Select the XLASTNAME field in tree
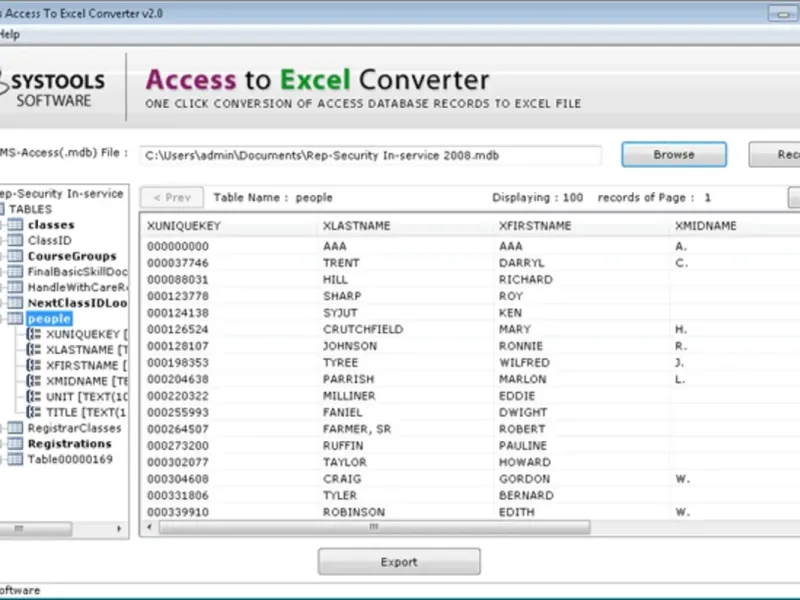 (87, 350)
